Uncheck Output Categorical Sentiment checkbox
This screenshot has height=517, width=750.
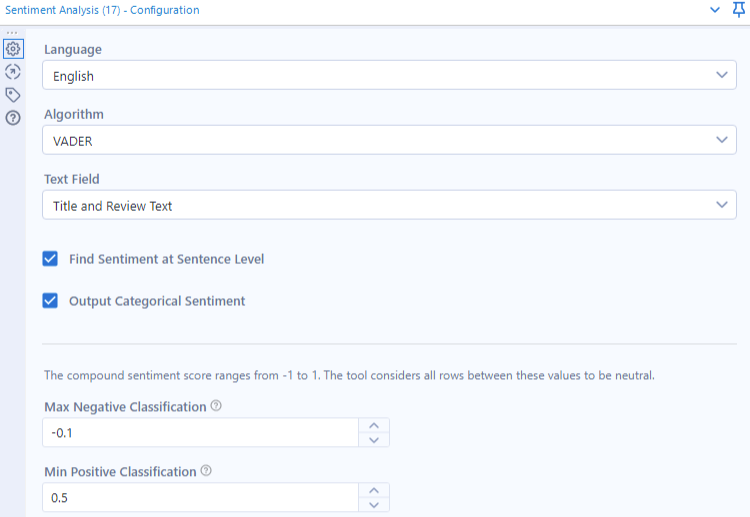coord(50,301)
